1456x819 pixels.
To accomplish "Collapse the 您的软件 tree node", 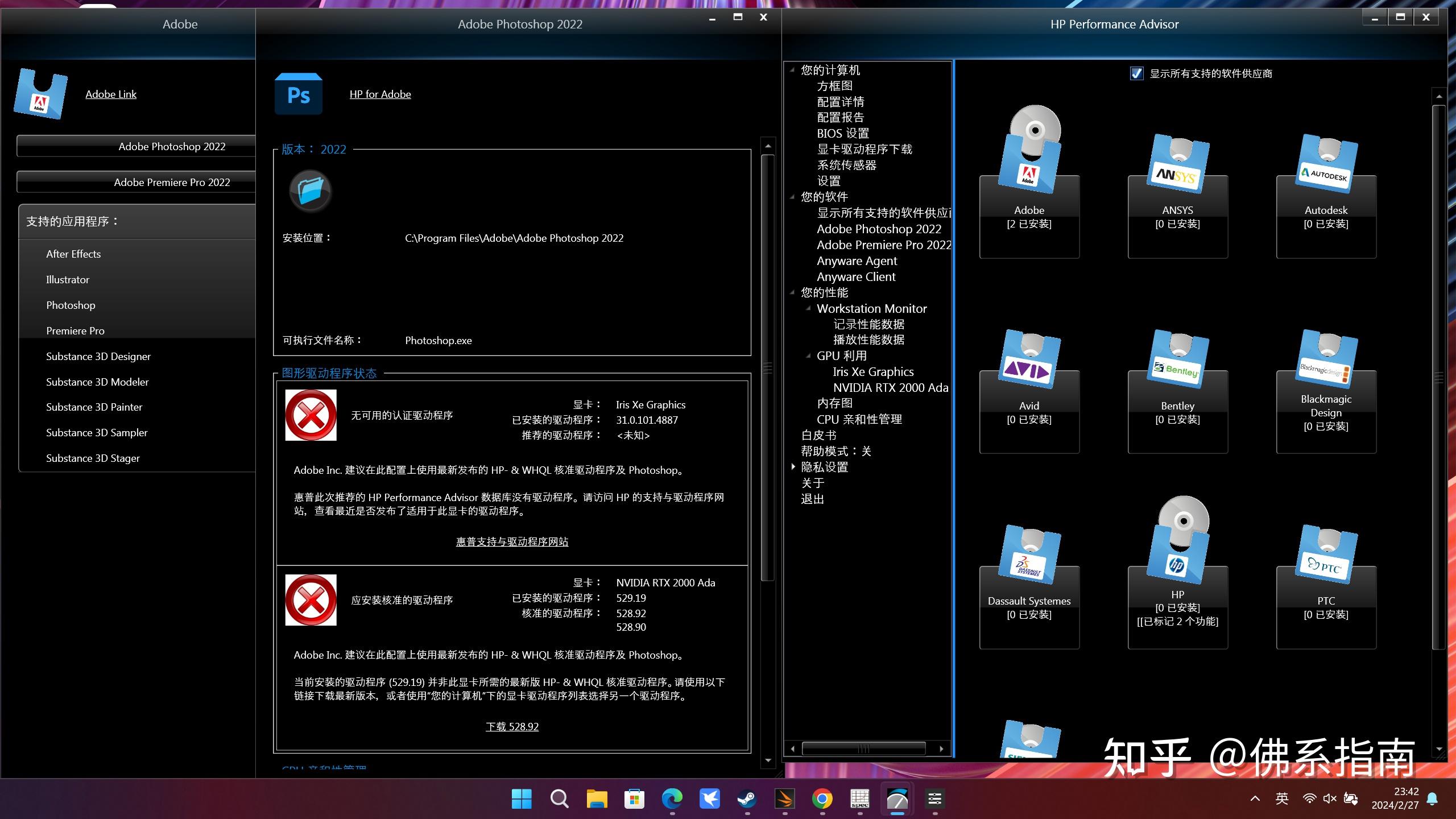I will coord(792,197).
